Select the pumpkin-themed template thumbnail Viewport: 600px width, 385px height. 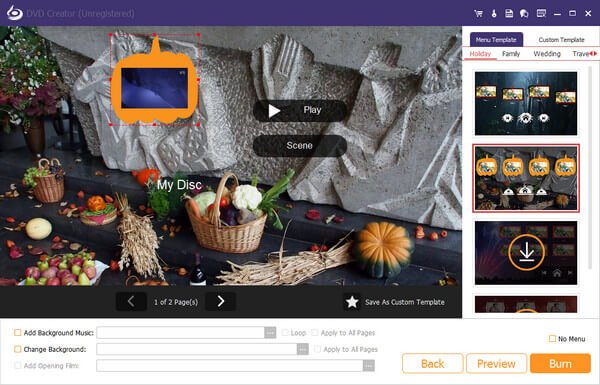(x=526, y=178)
